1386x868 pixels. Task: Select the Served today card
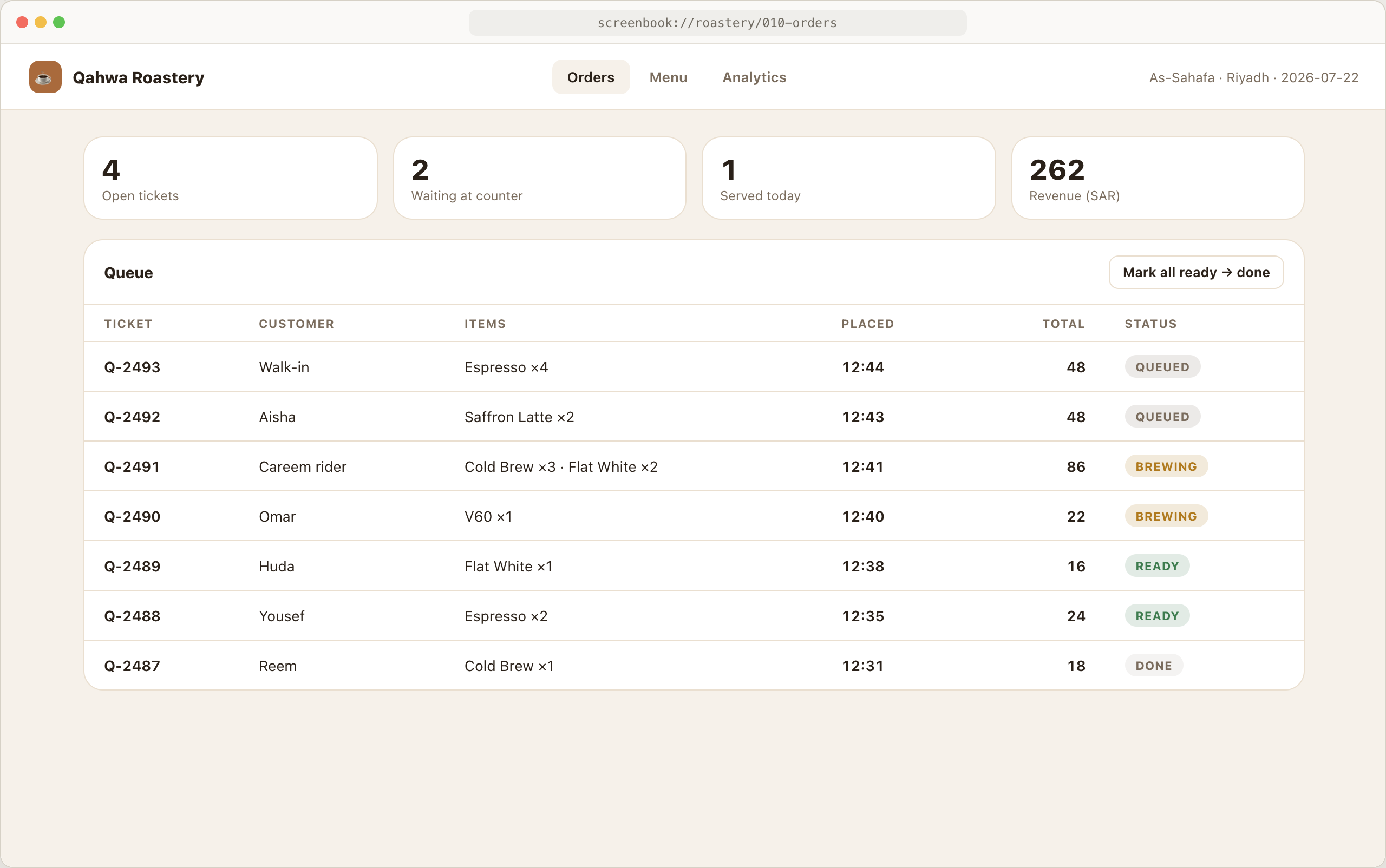click(x=848, y=178)
